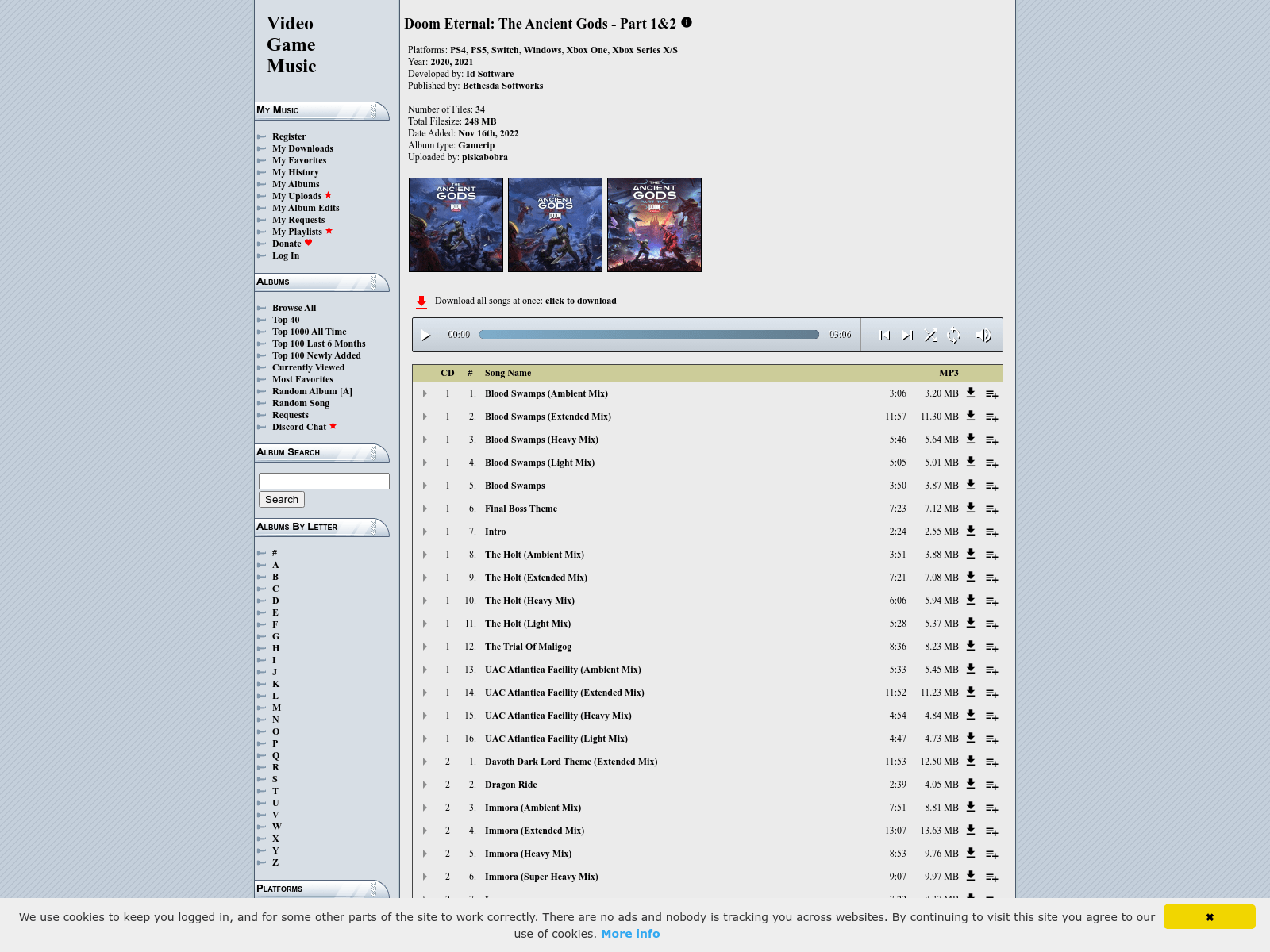Download Immora (Heavy Mix)
Viewport: 1270px width, 952px height.
point(970,853)
